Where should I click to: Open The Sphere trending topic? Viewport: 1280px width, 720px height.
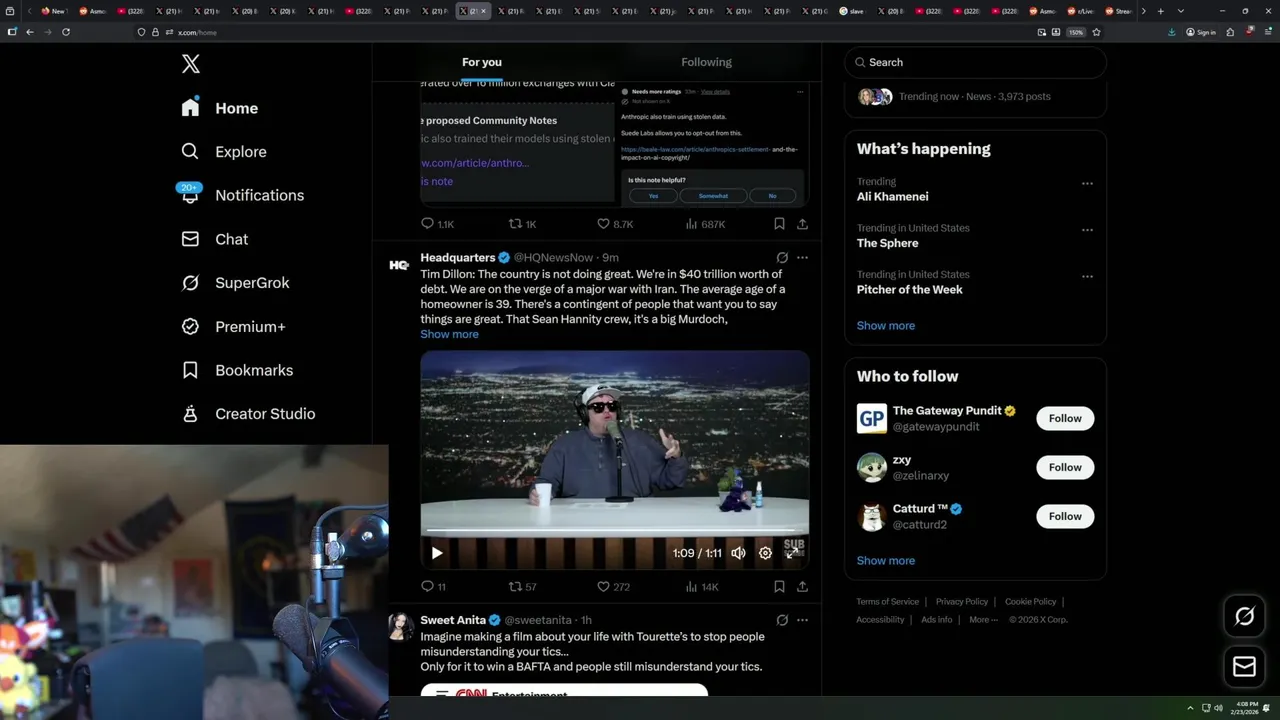coord(887,243)
